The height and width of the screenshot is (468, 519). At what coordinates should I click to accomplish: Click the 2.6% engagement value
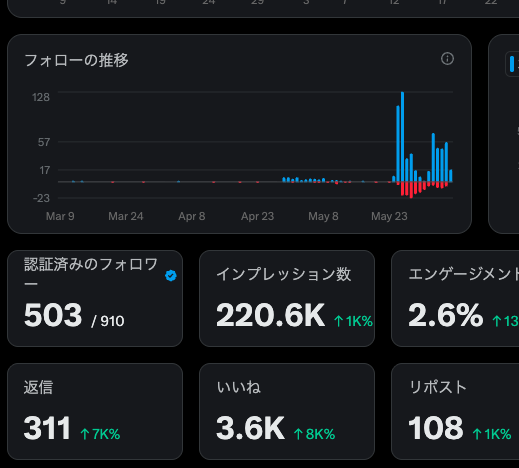click(x=446, y=315)
